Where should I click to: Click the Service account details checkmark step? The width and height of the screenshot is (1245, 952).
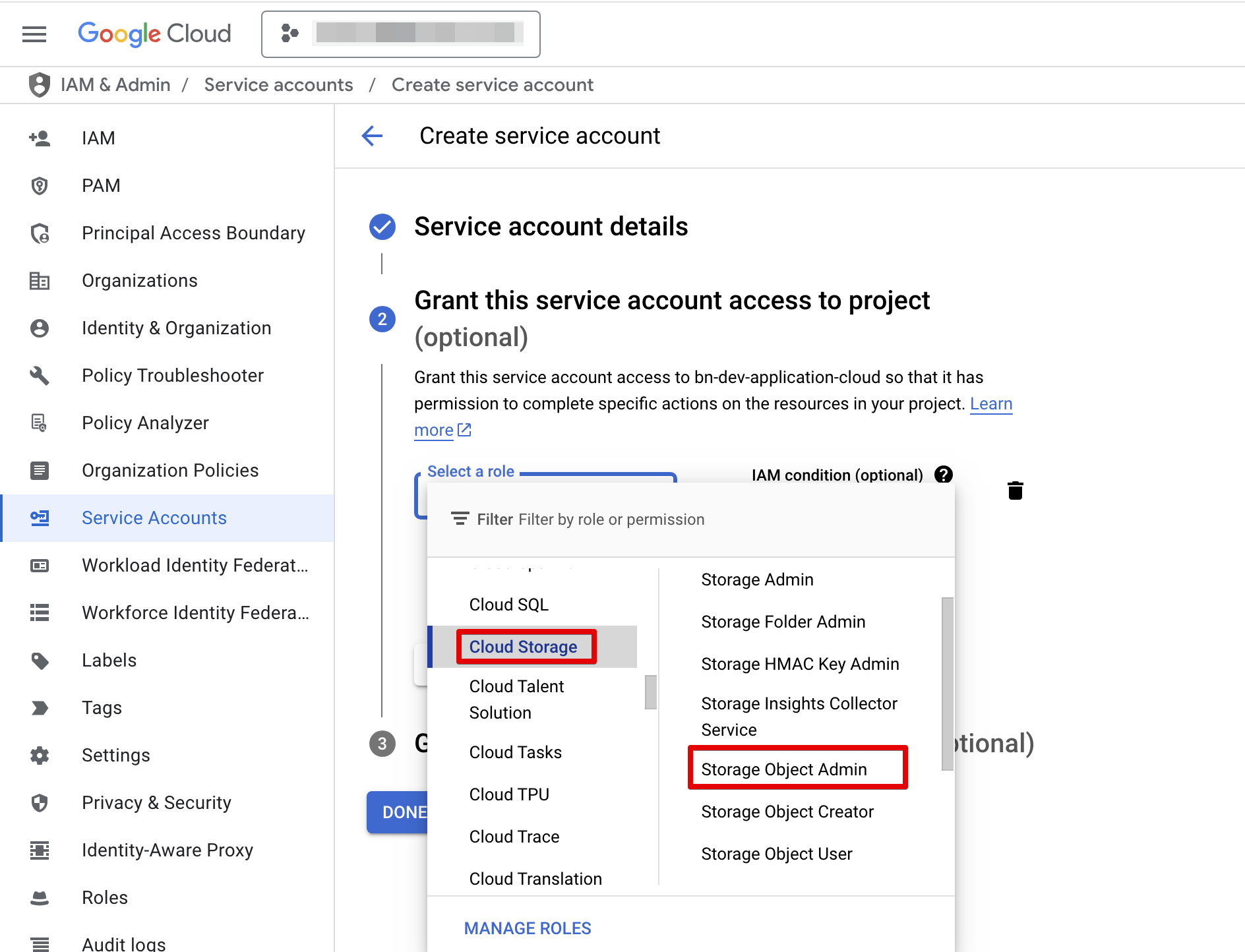(382, 226)
